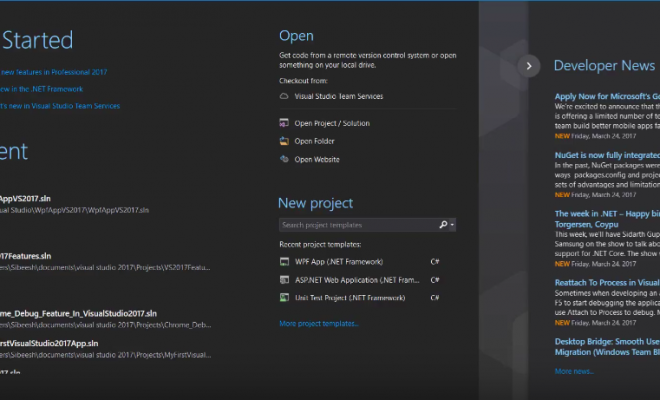The image size is (660, 400).
Task: Click the WPF App template icon
Action: [x=285, y=261]
